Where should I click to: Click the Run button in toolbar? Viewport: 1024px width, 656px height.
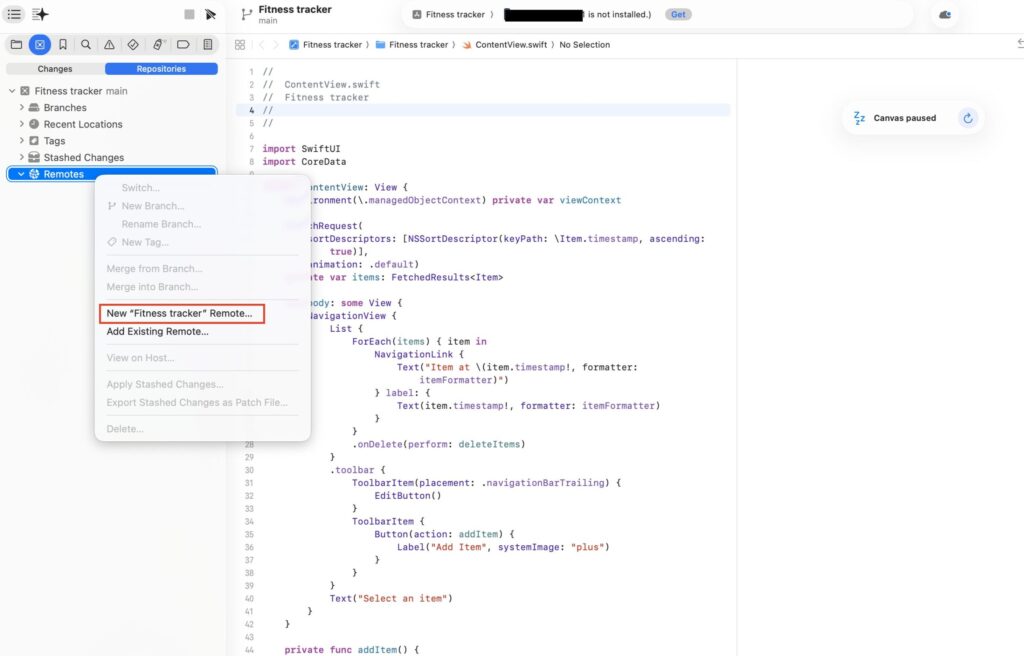[210, 14]
